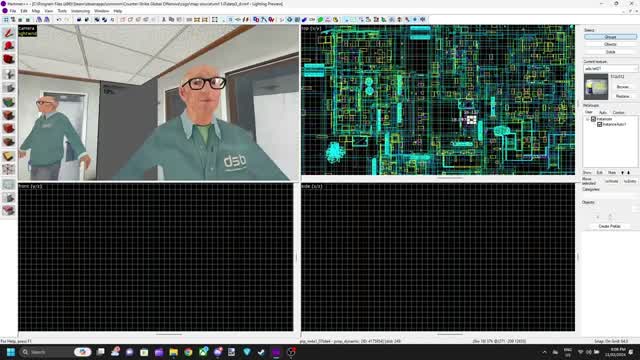Click the larger grid size icon
Image resolution: width=640 pixels, height=360 pixels.
click(28, 20)
